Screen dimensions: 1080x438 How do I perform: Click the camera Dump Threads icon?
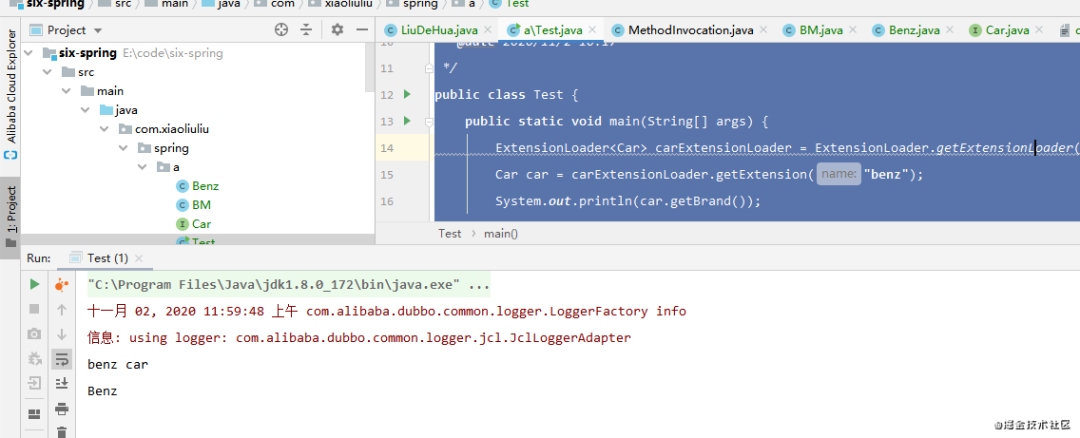coord(34,334)
